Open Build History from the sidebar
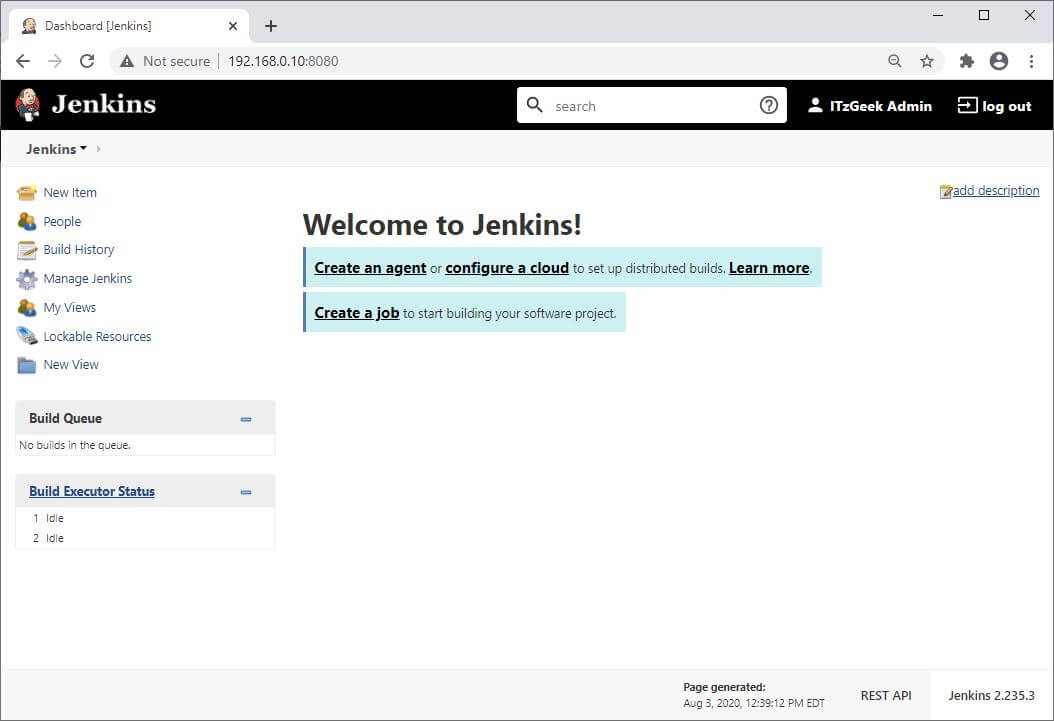The height and width of the screenshot is (721, 1054). [x=79, y=250]
